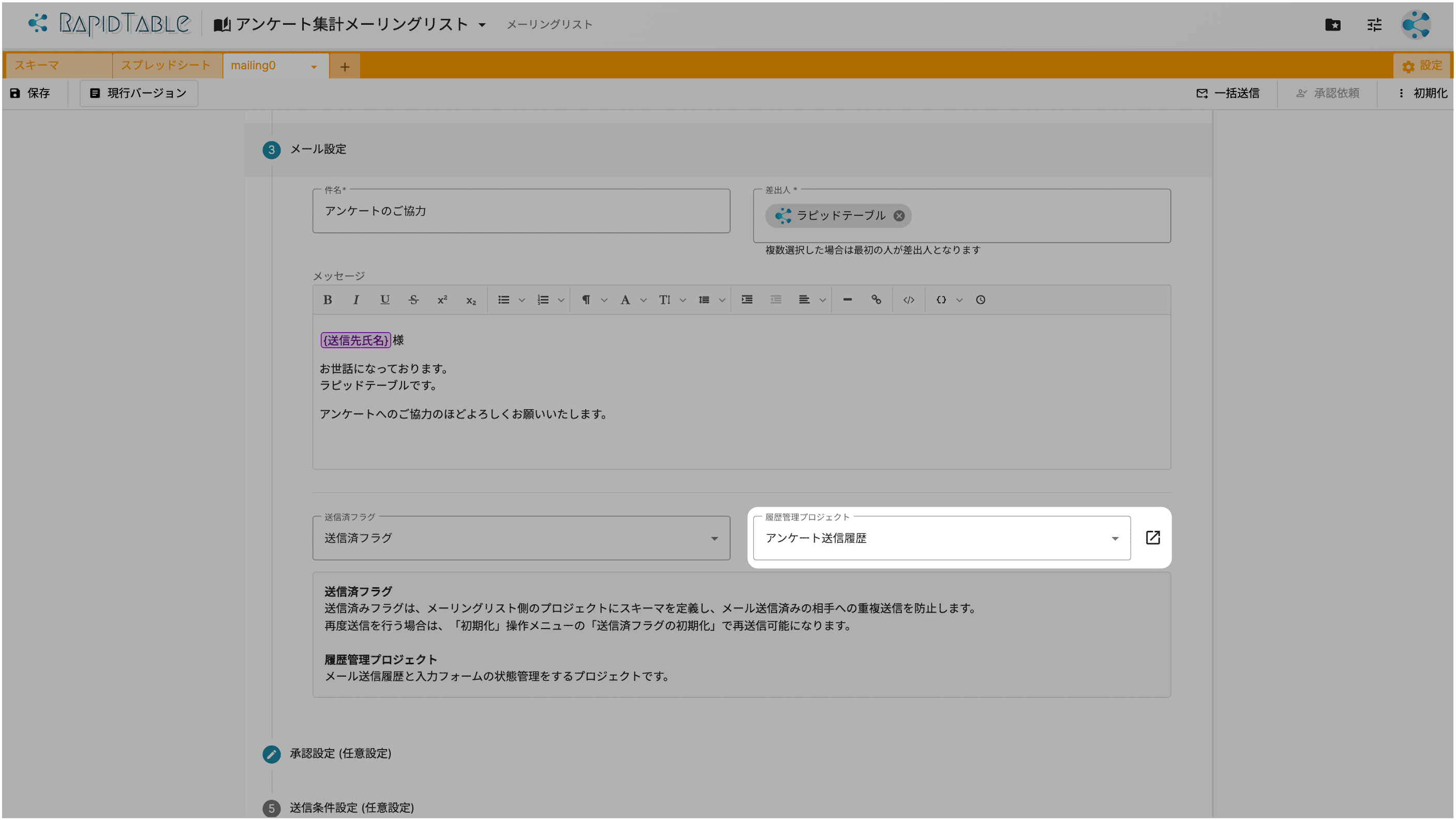The width and height of the screenshot is (1456, 820).
Task: Expand line height options
Action: (722, 300)
